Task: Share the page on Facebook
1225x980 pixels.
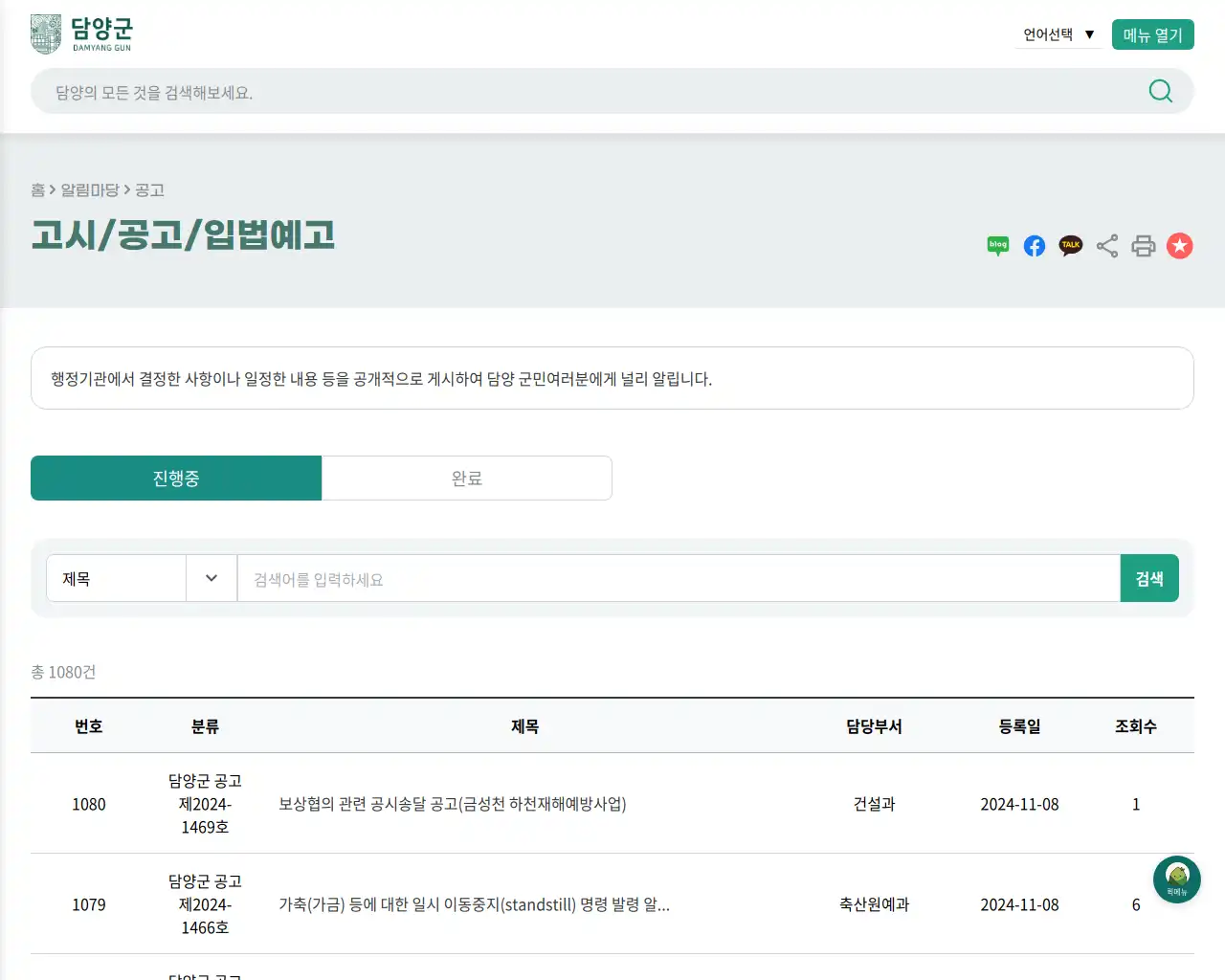Action: pos(1034,245)
